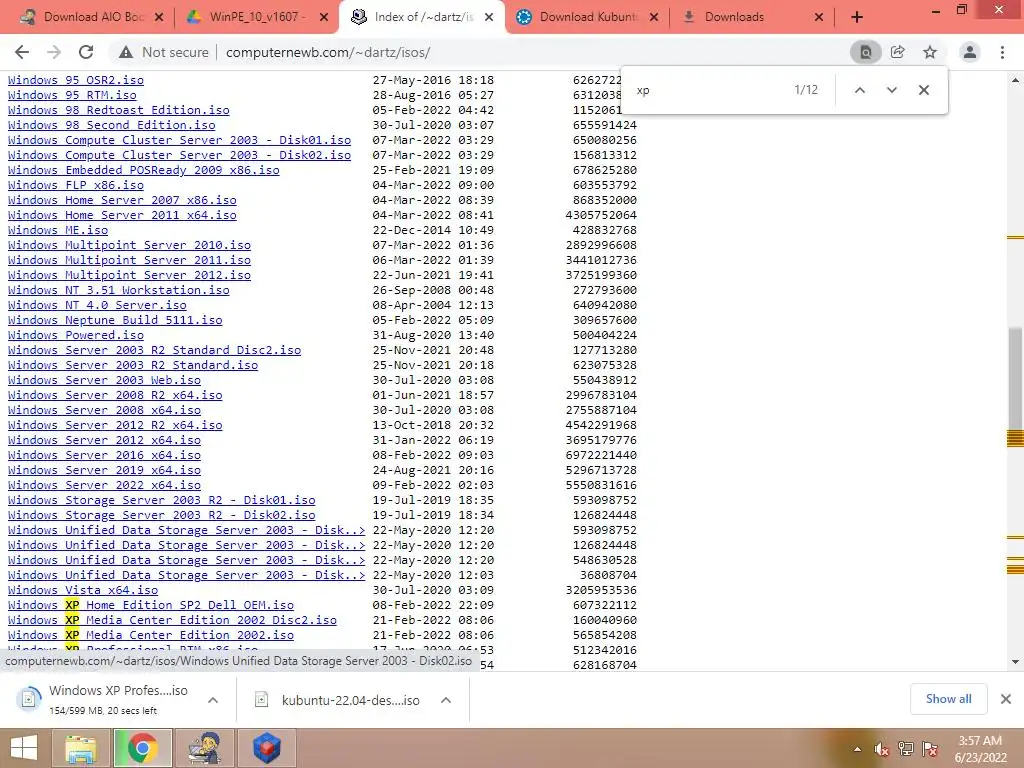Go to previous find result

point(860,90)
